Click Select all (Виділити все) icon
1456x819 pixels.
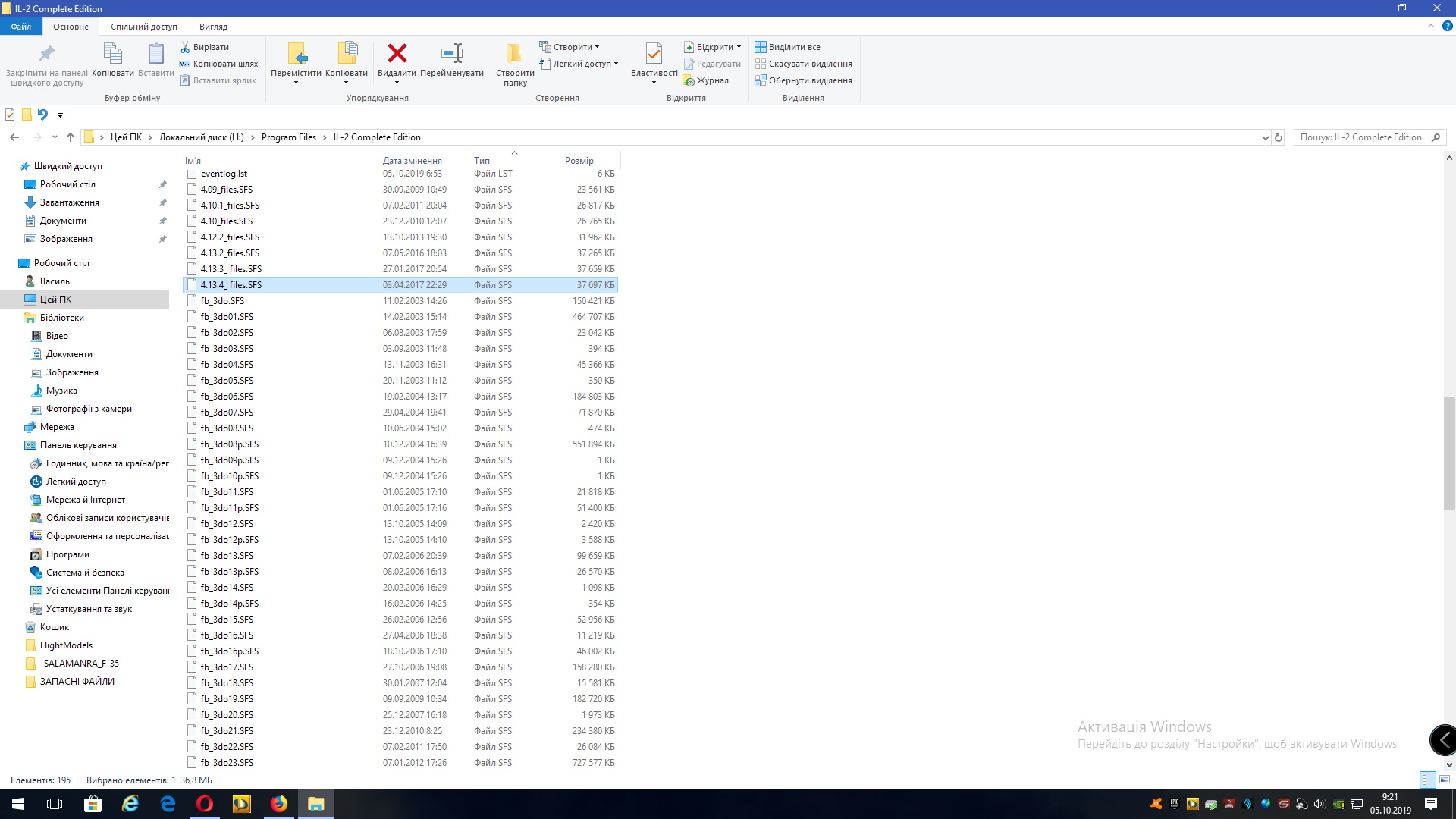click(x=761, y=47)
